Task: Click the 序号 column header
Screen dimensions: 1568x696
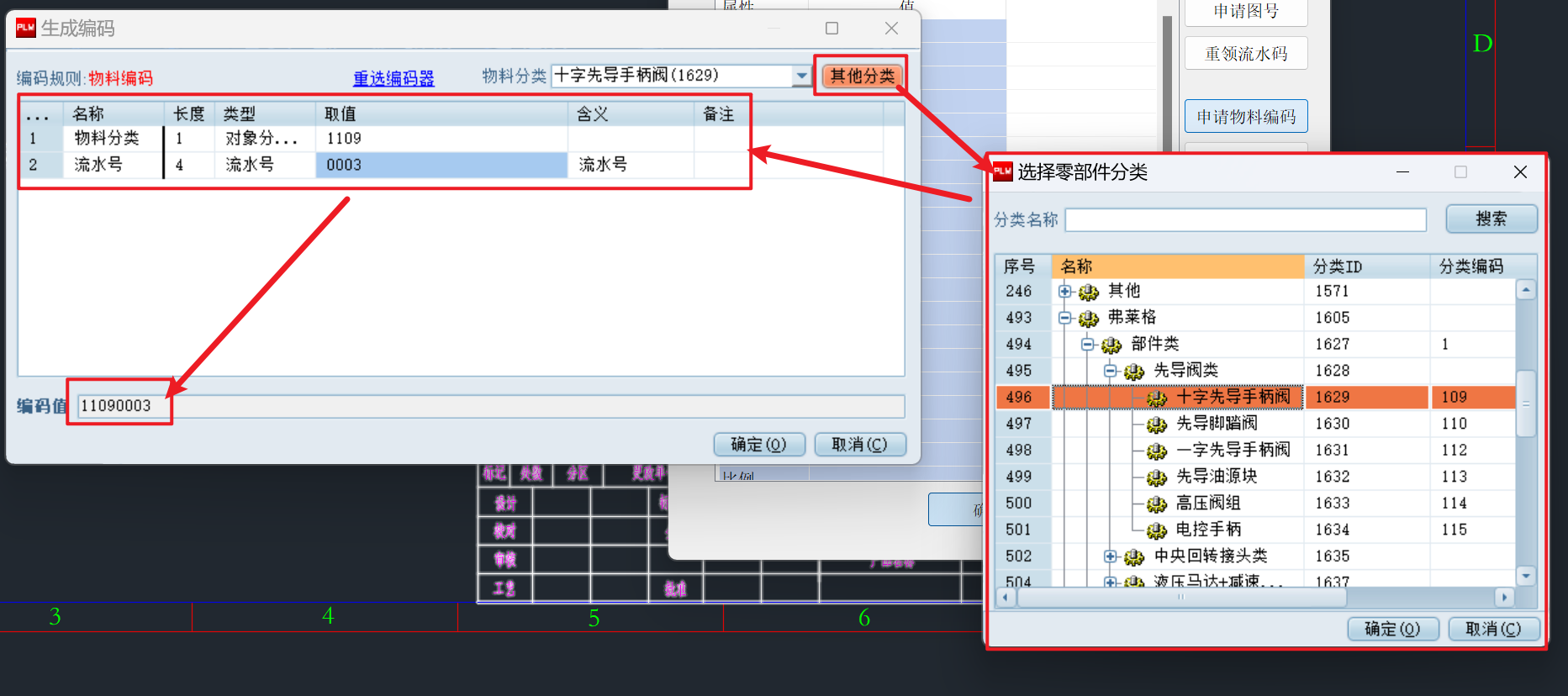Action: (1023, 266)
